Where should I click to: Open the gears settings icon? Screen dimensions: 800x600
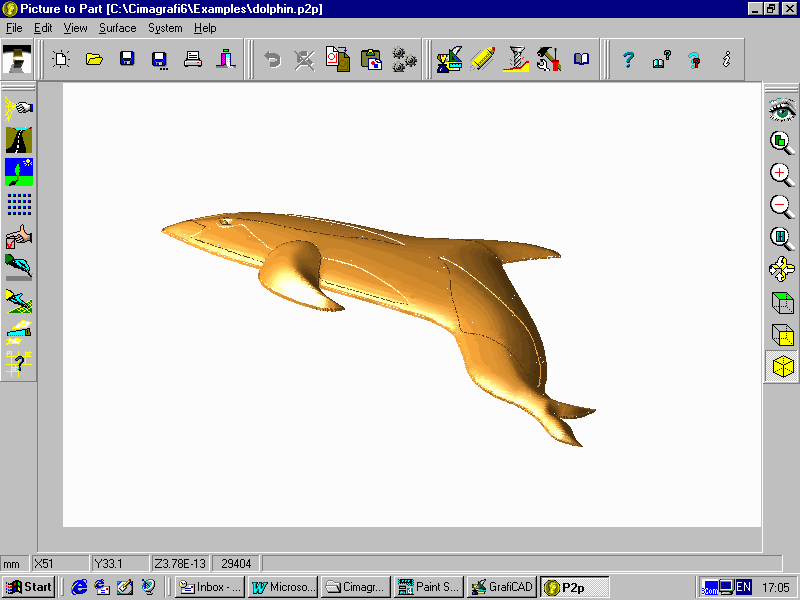[405, 59]
